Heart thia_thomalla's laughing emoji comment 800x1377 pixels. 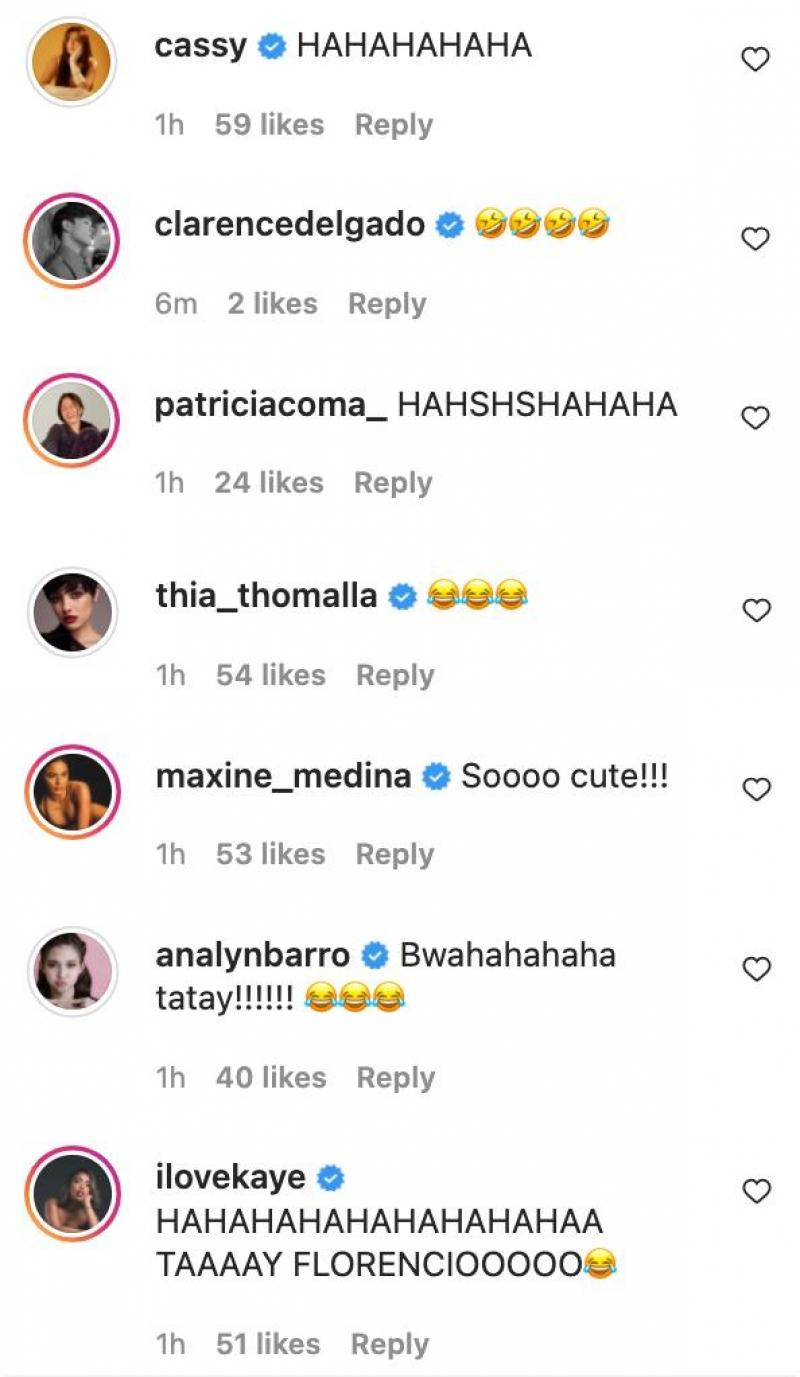[755, 610]
